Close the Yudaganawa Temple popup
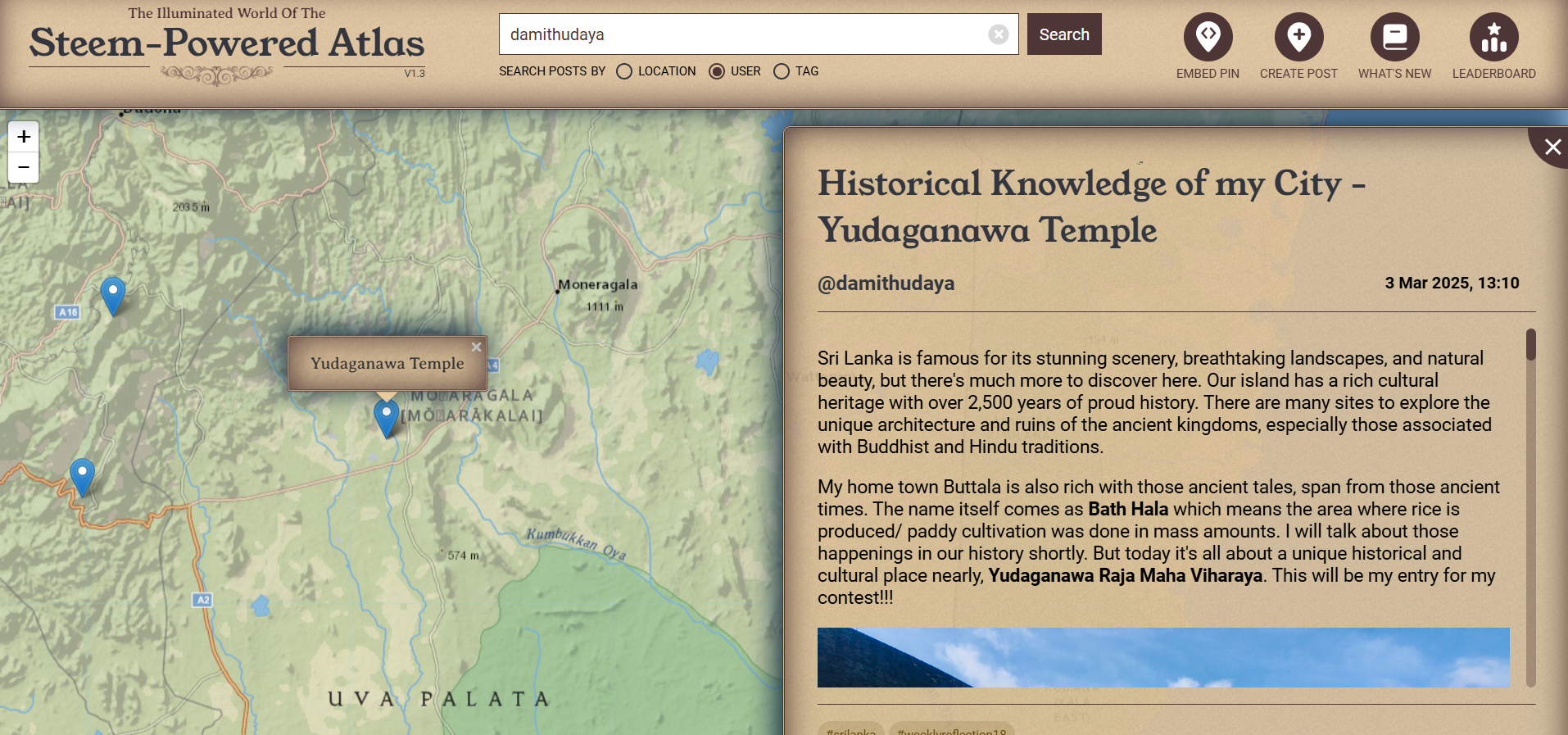The image size is (1568, 735). [476, 347]
